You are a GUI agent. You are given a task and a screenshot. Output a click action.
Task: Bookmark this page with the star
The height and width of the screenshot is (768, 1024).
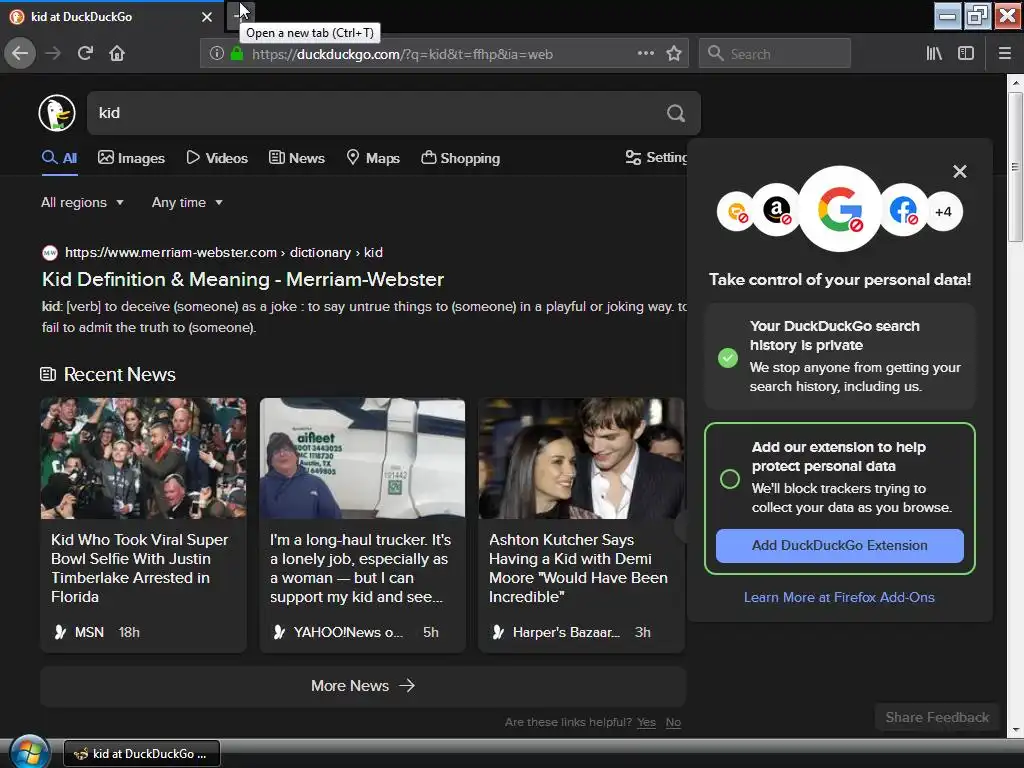click(x=674, y=54)
